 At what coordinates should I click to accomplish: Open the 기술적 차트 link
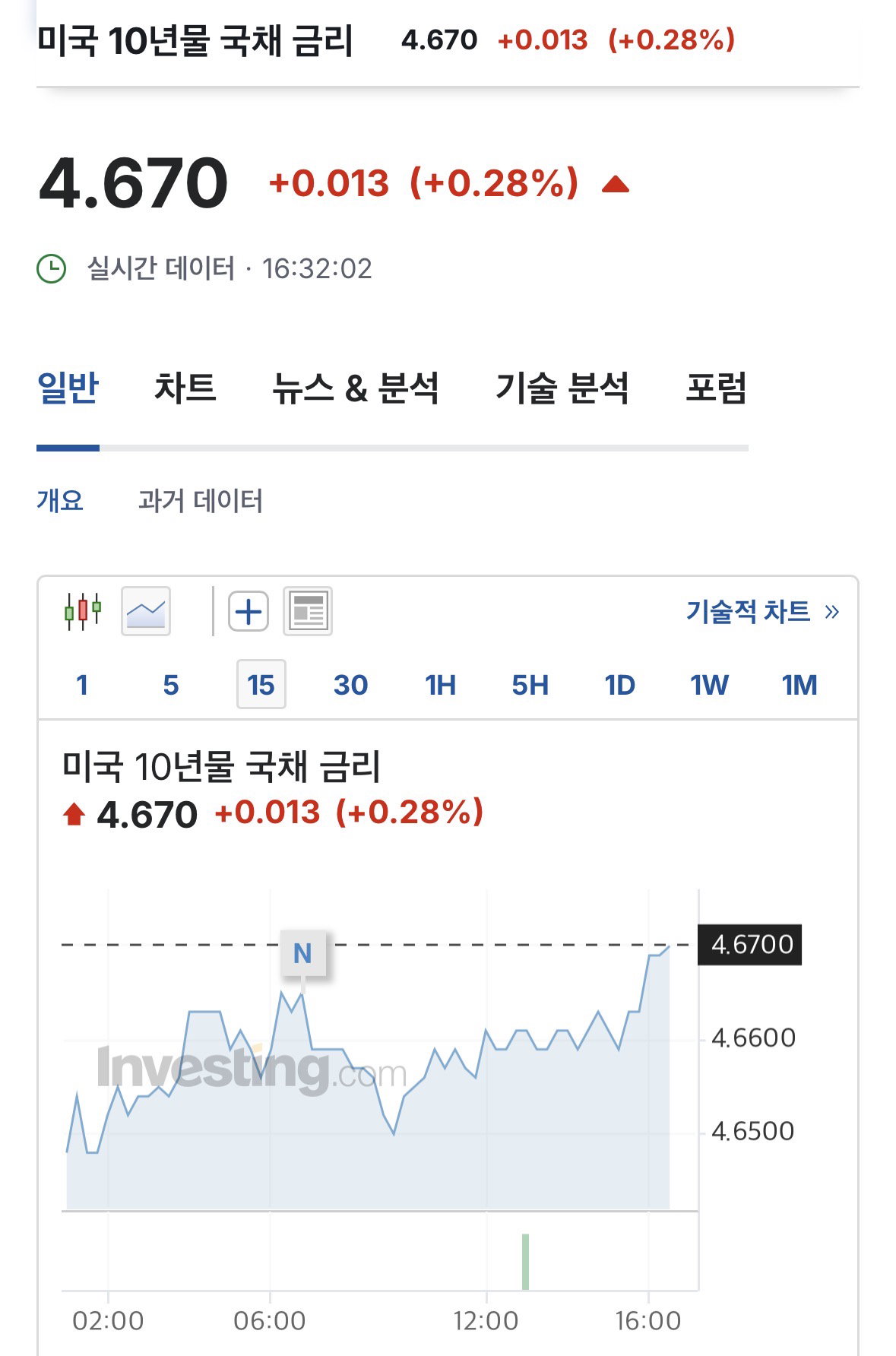tap(762, 611)
